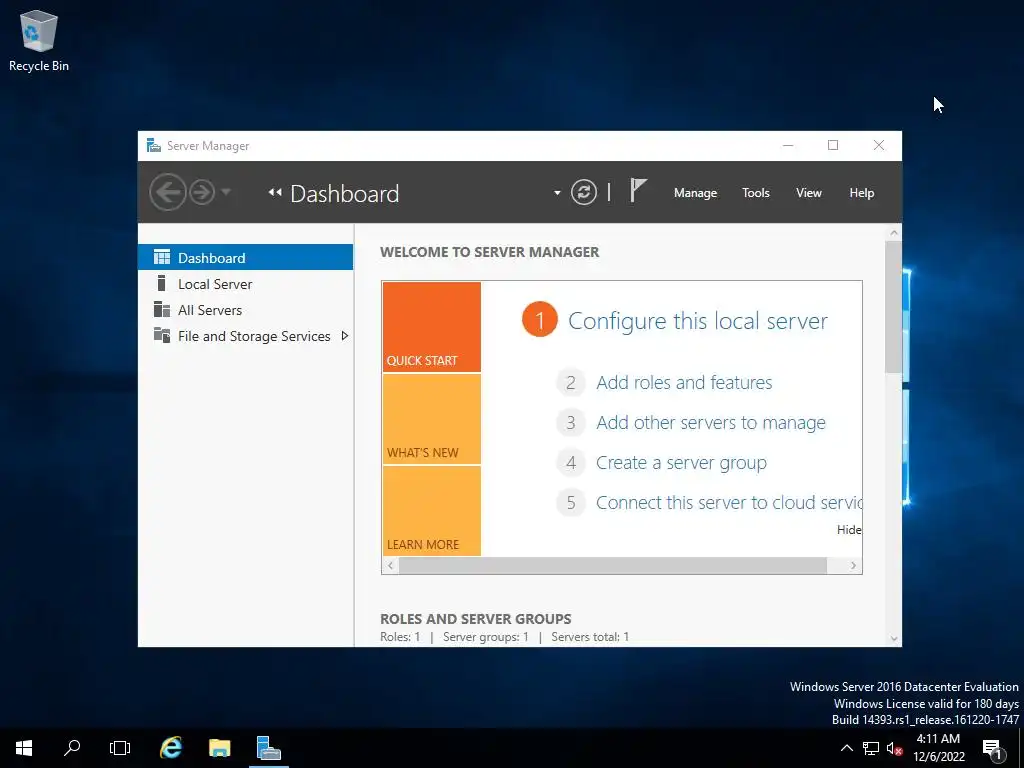Hide the welcome tile
This screenshot has width=1024, height=768.
coord(849,530)
